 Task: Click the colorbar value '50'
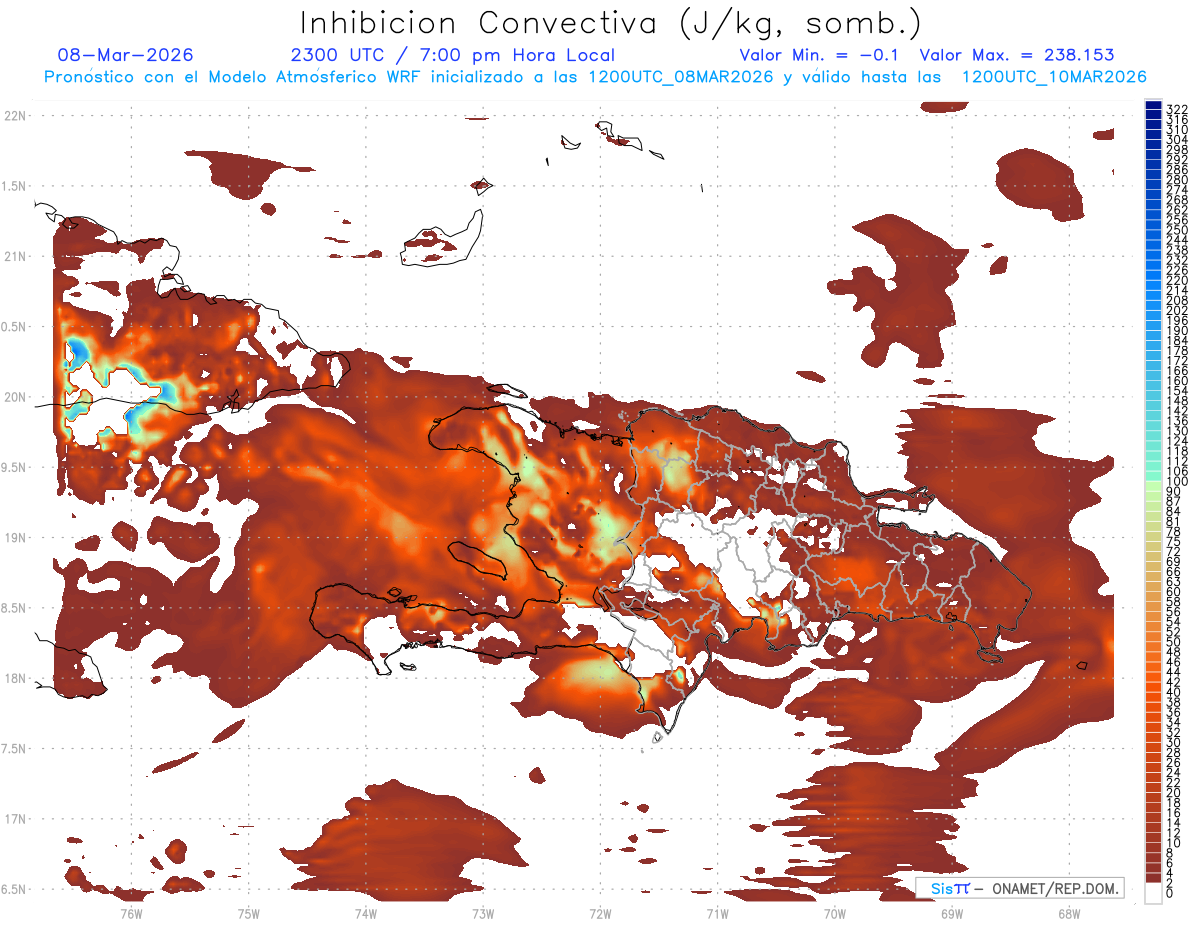[x=1174, y=642]
